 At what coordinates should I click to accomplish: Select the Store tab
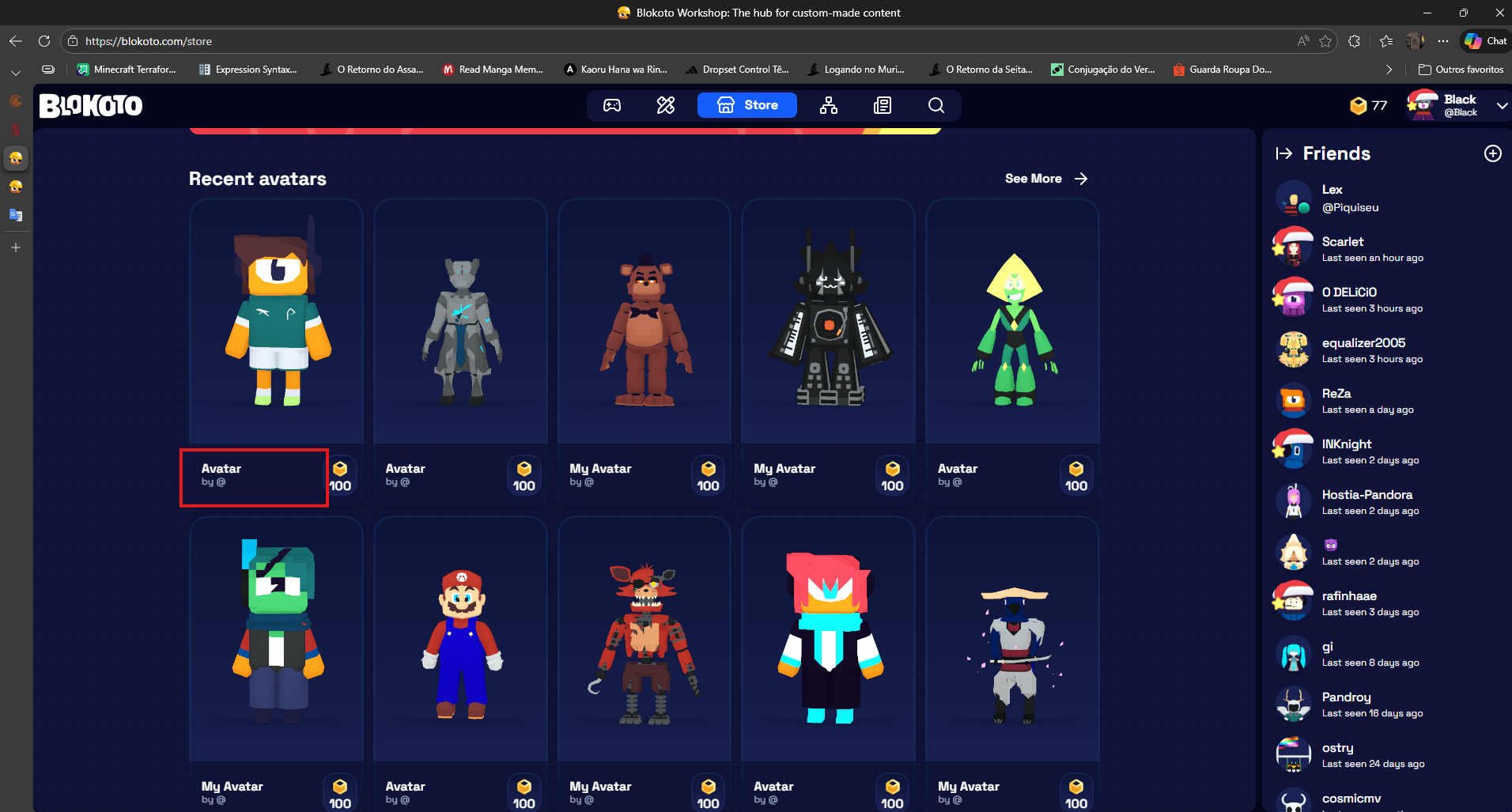747,105
